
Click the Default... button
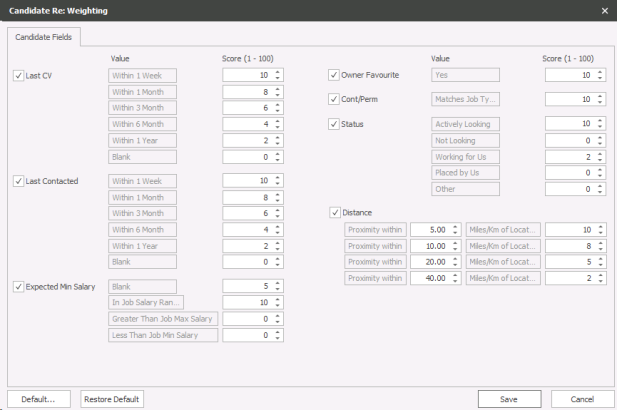pos(41,399)
